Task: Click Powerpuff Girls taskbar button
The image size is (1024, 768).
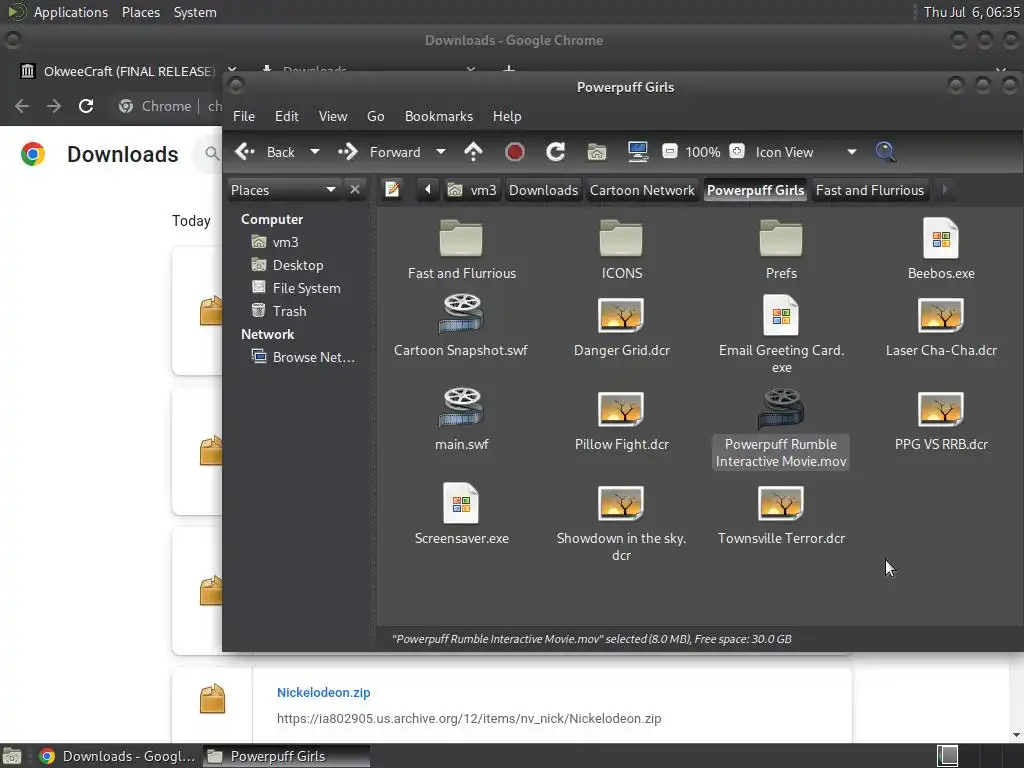Action: click(286, 756)
